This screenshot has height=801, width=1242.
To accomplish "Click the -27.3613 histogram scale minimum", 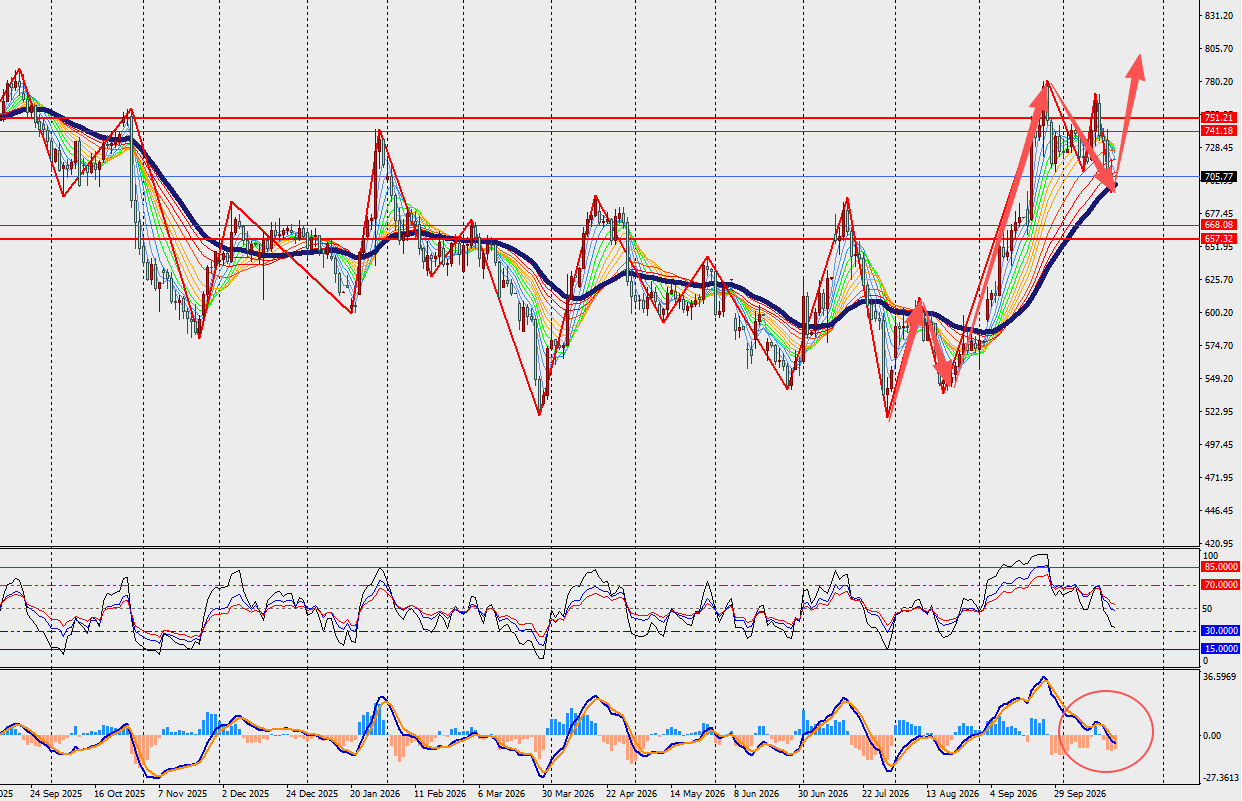I will point(1221,777).
